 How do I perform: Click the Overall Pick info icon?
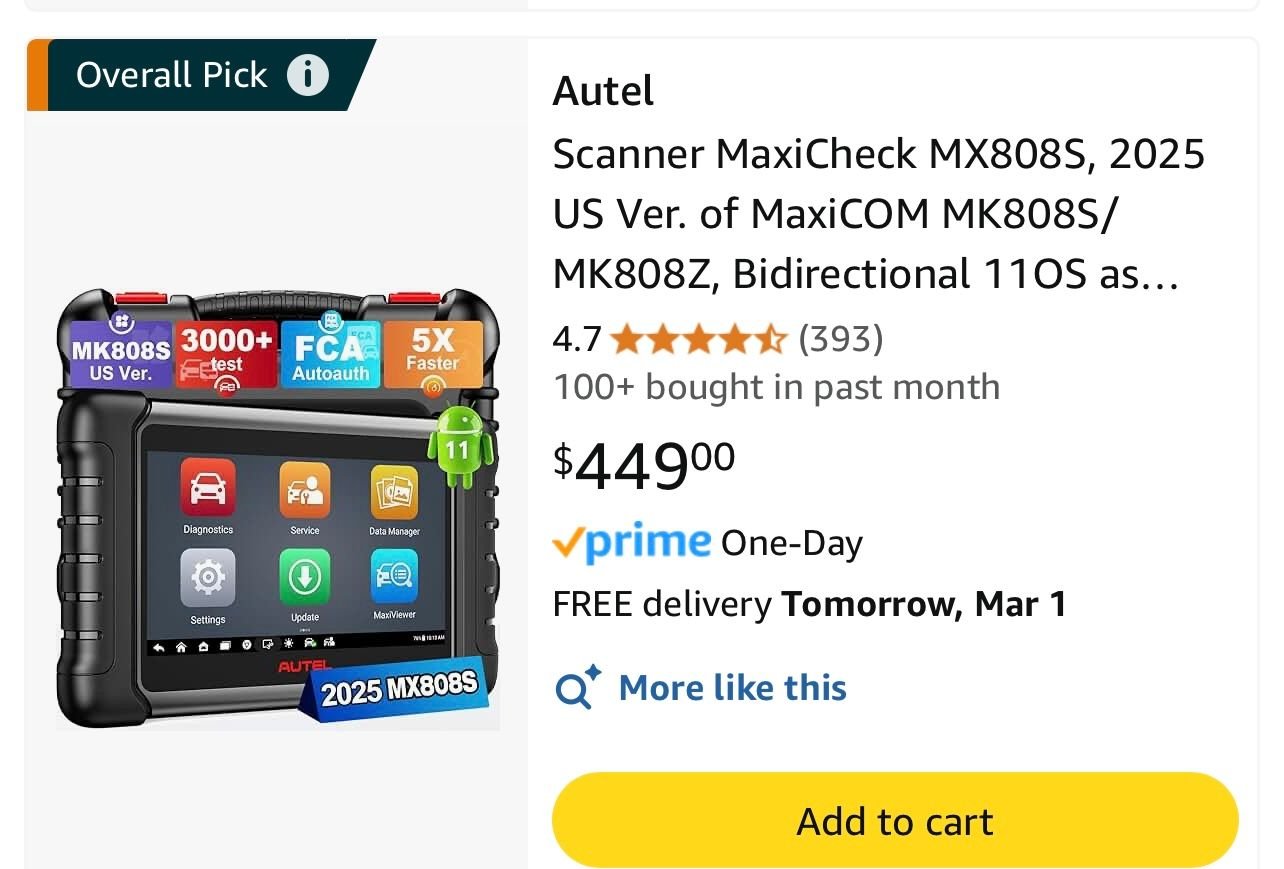pos(308,75)
